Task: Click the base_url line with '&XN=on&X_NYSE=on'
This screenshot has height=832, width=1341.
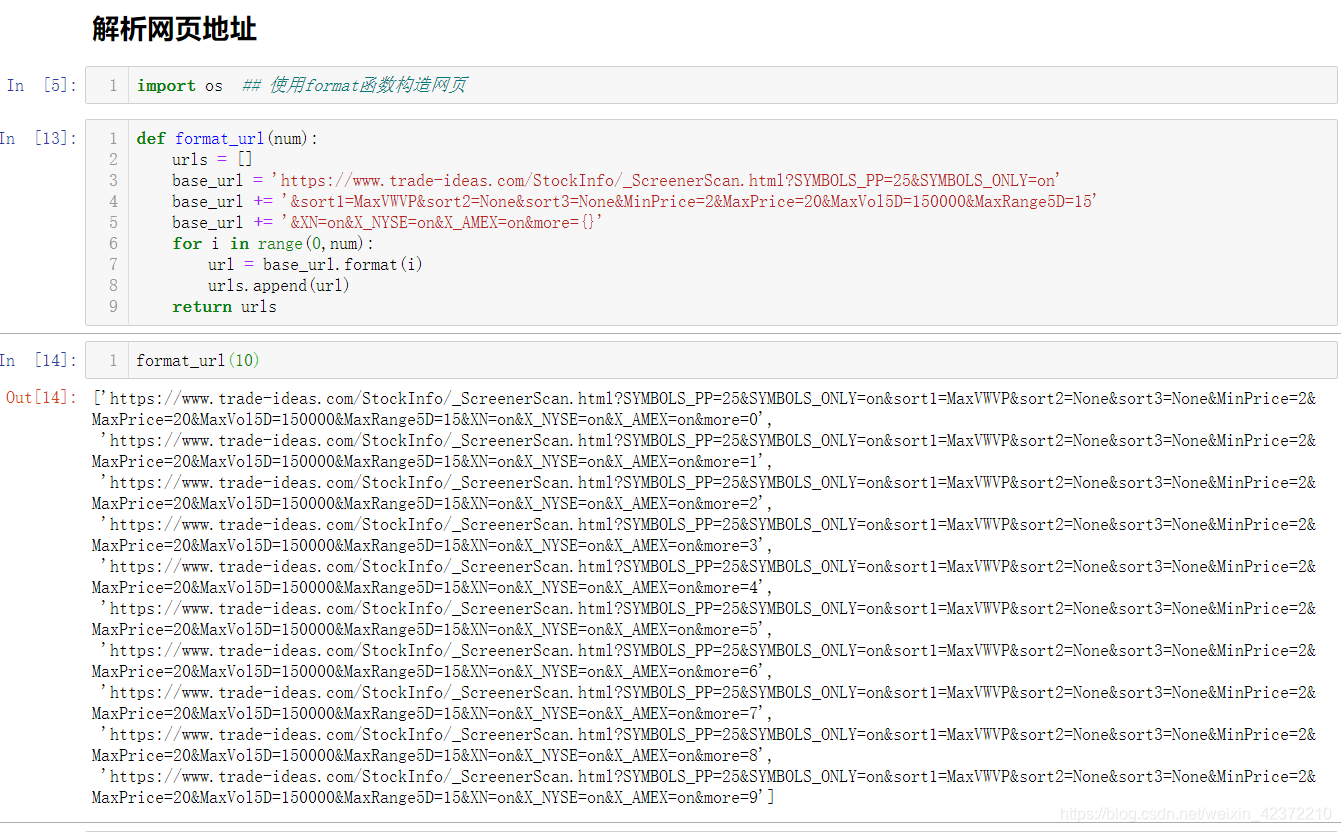Action: (388, 222)
